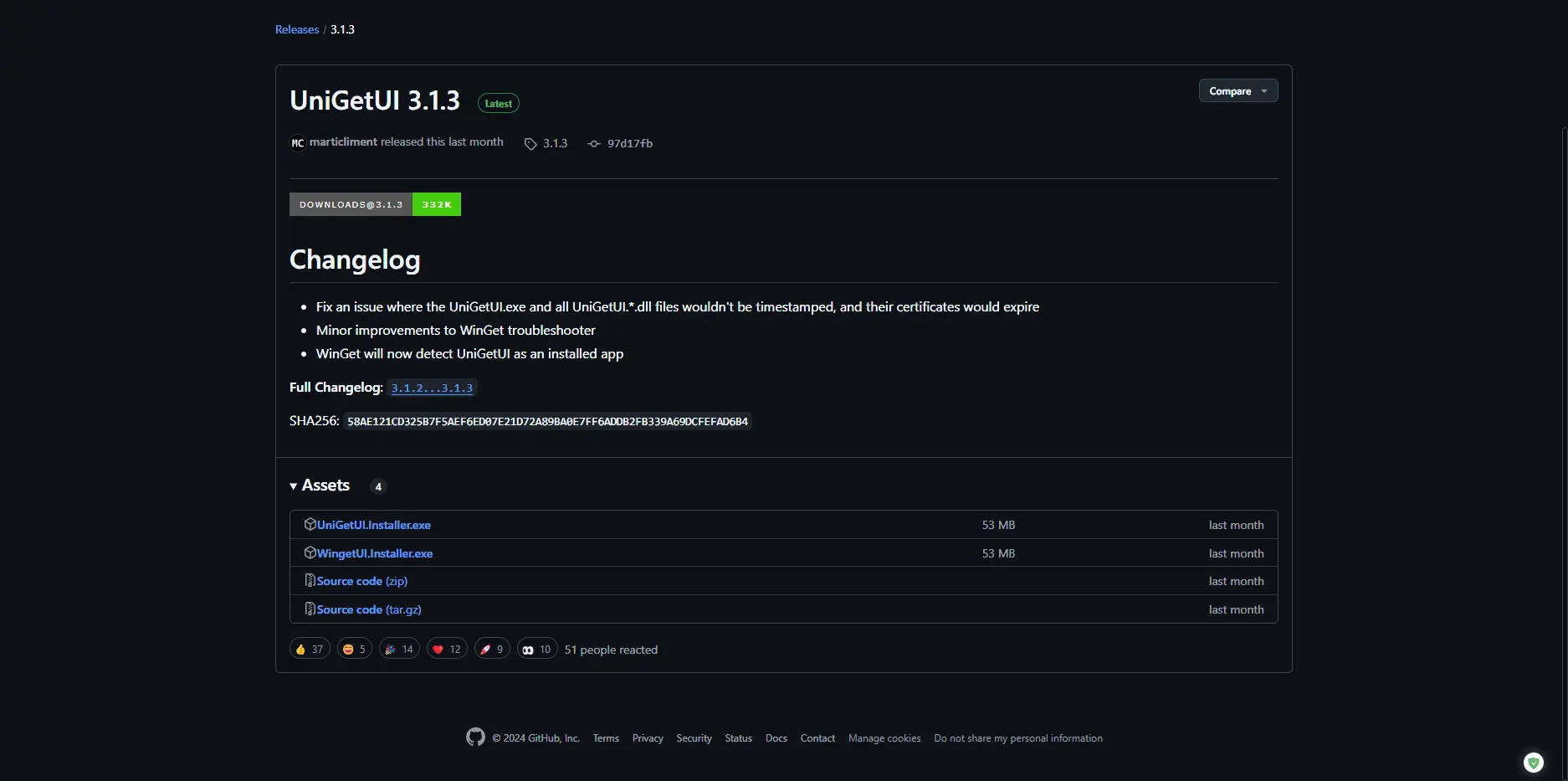Image resolution: width=1568 pixels, height=781 pixels.
Task: Click the commit icon beside 97d17fb
Action: pyautogui.click(x=594, y=144)
